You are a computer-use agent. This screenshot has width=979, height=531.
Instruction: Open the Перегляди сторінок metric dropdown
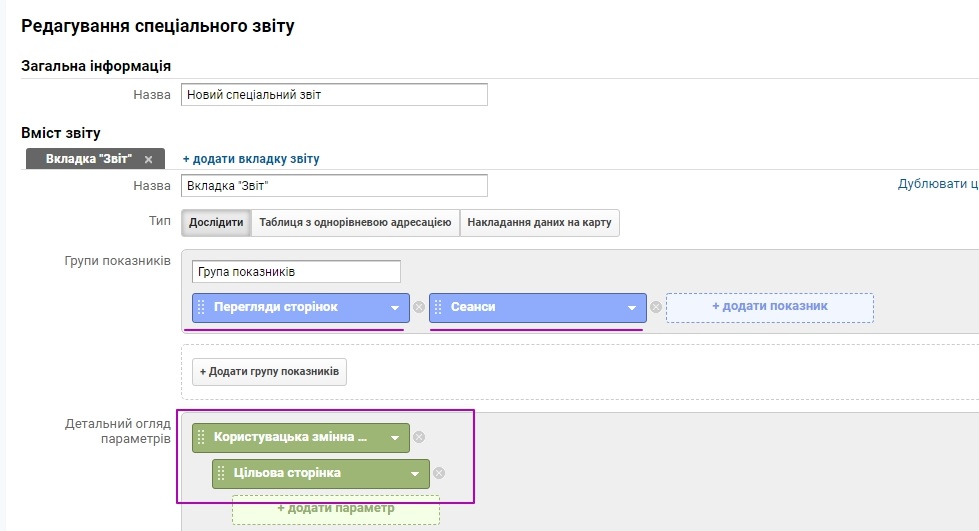click(x=395, y=308)
